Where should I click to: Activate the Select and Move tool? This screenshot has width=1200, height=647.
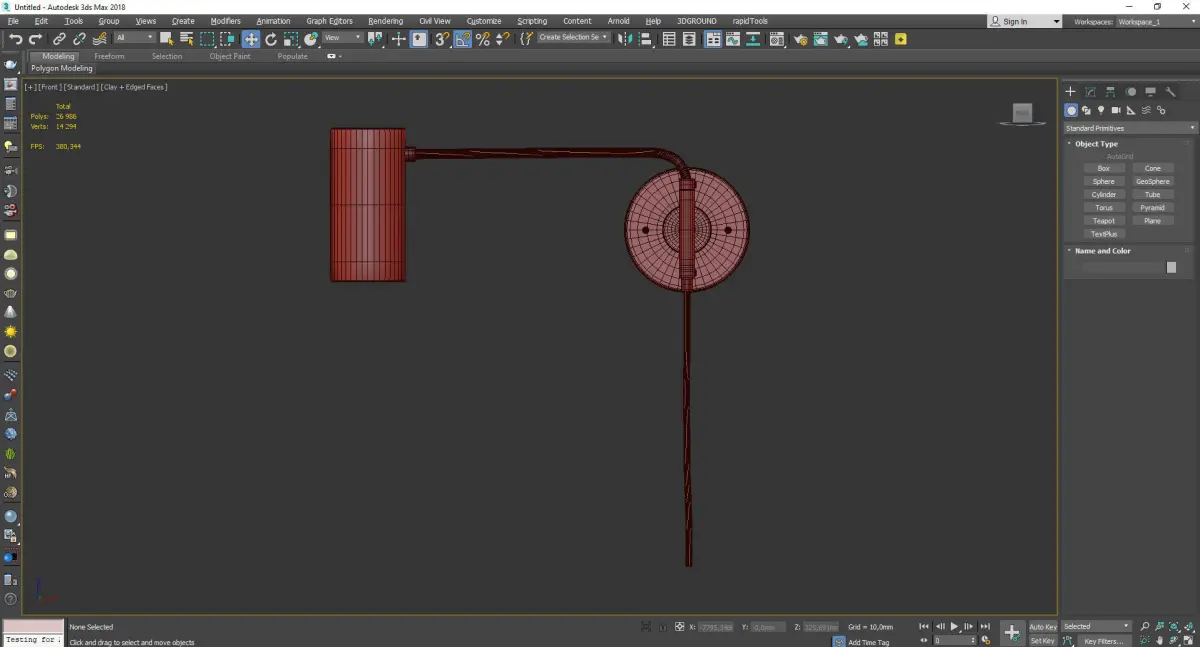(250, 39)
